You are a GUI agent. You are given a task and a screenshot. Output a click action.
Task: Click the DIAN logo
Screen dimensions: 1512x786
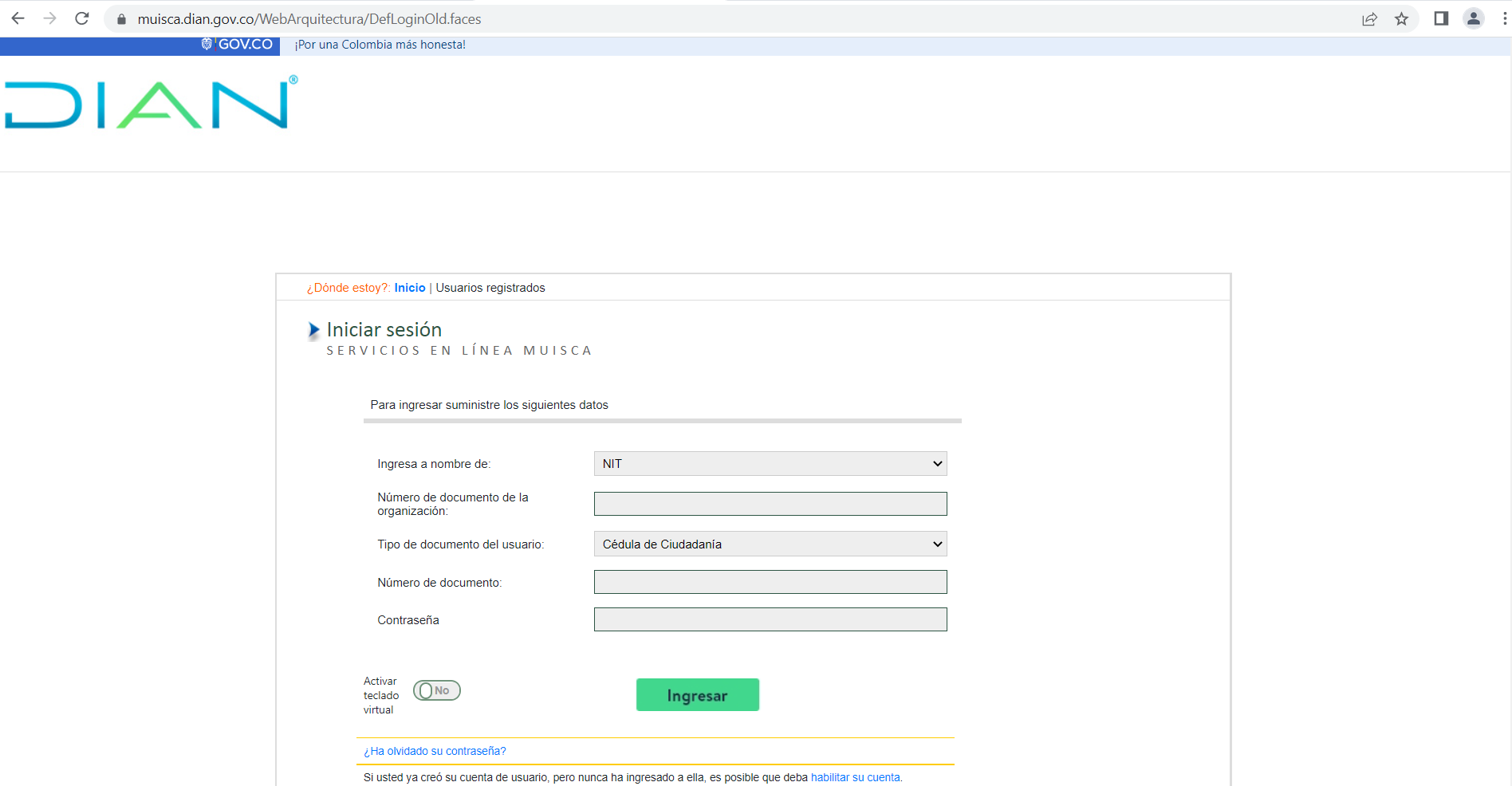pyautogui.click(x=151, y=104)
